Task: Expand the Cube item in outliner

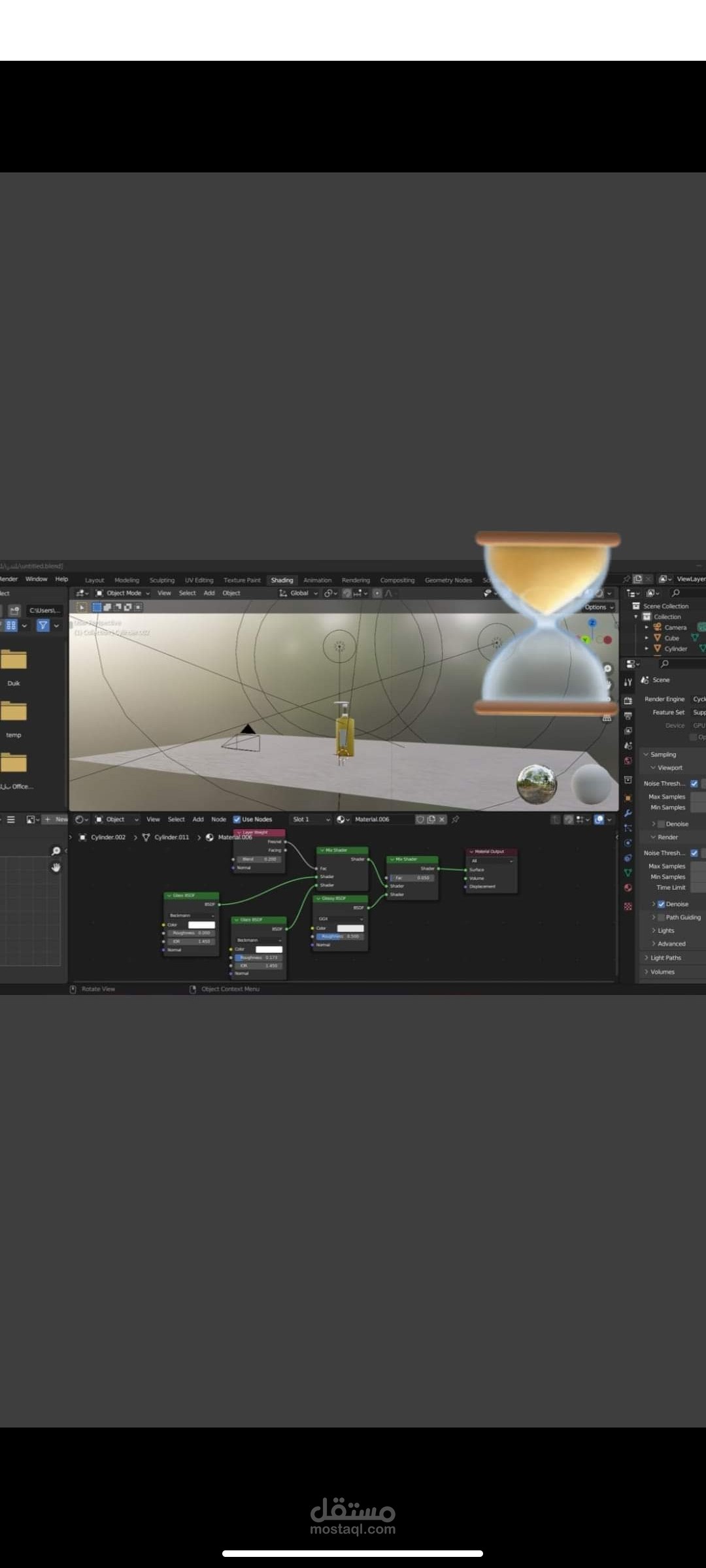Action: (647, 638)
